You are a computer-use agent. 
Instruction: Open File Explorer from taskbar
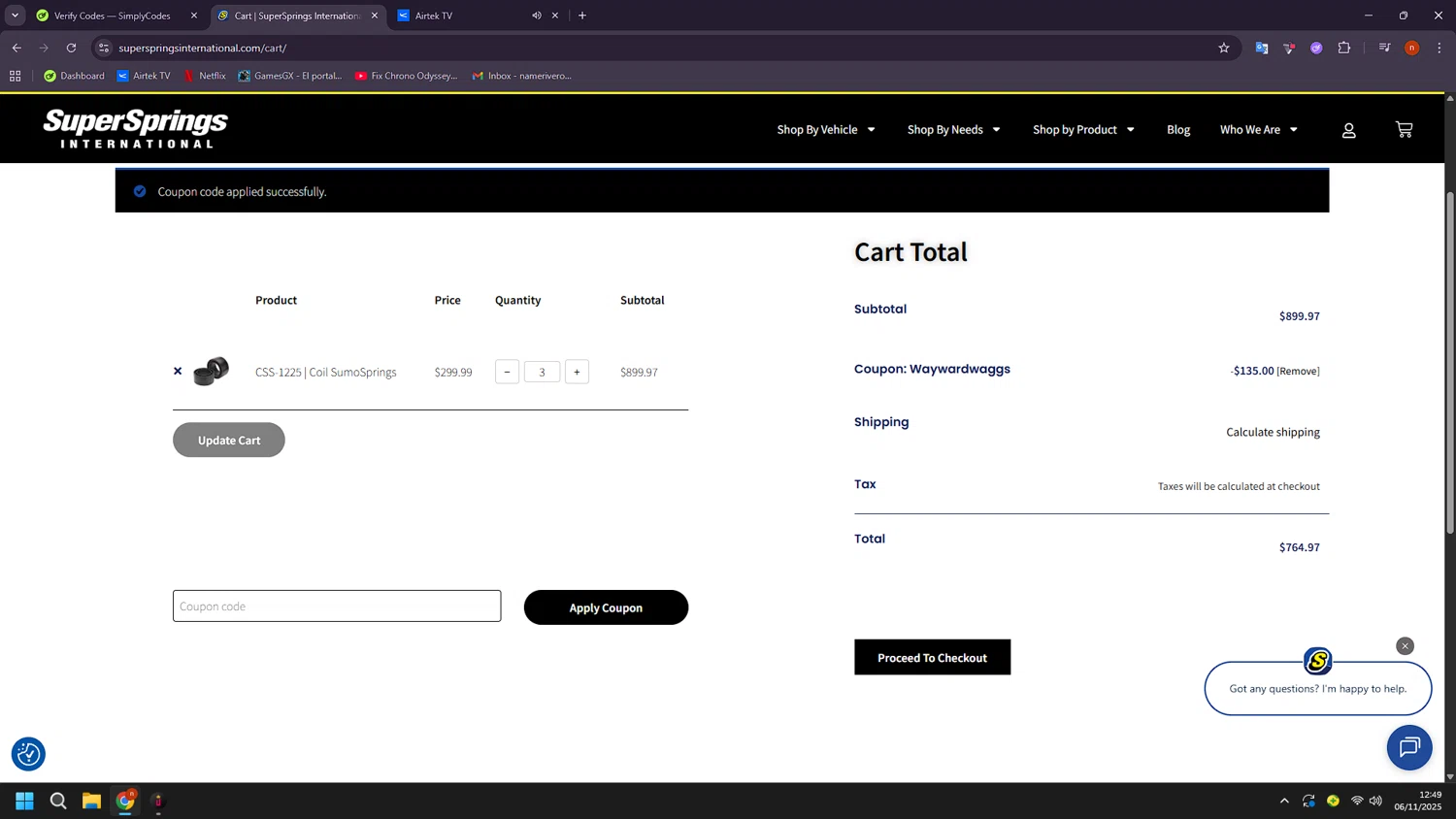pos(91,801)
